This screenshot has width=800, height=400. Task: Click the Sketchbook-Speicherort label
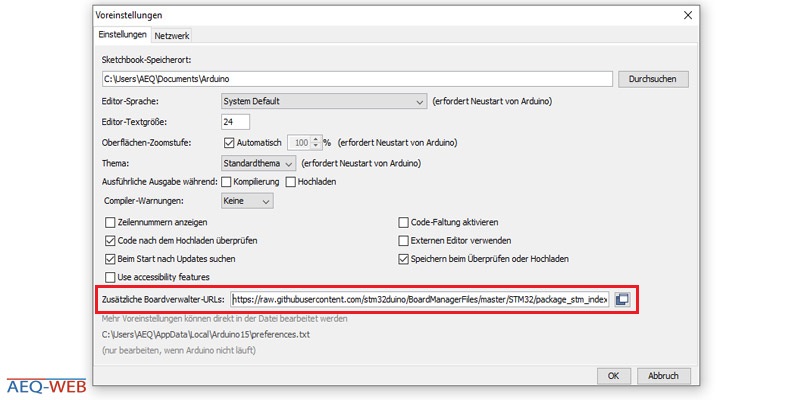point(146,60)
